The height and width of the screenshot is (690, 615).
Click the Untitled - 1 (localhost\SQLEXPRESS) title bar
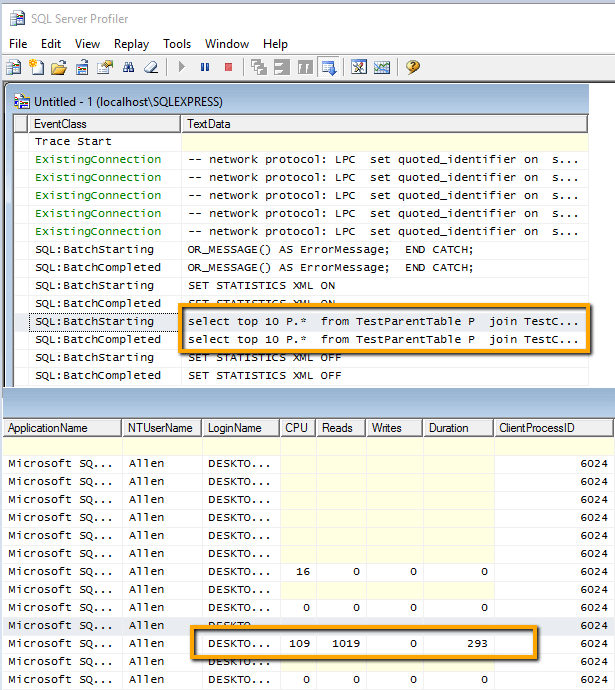pyautogui.click(x=297, y=102)
